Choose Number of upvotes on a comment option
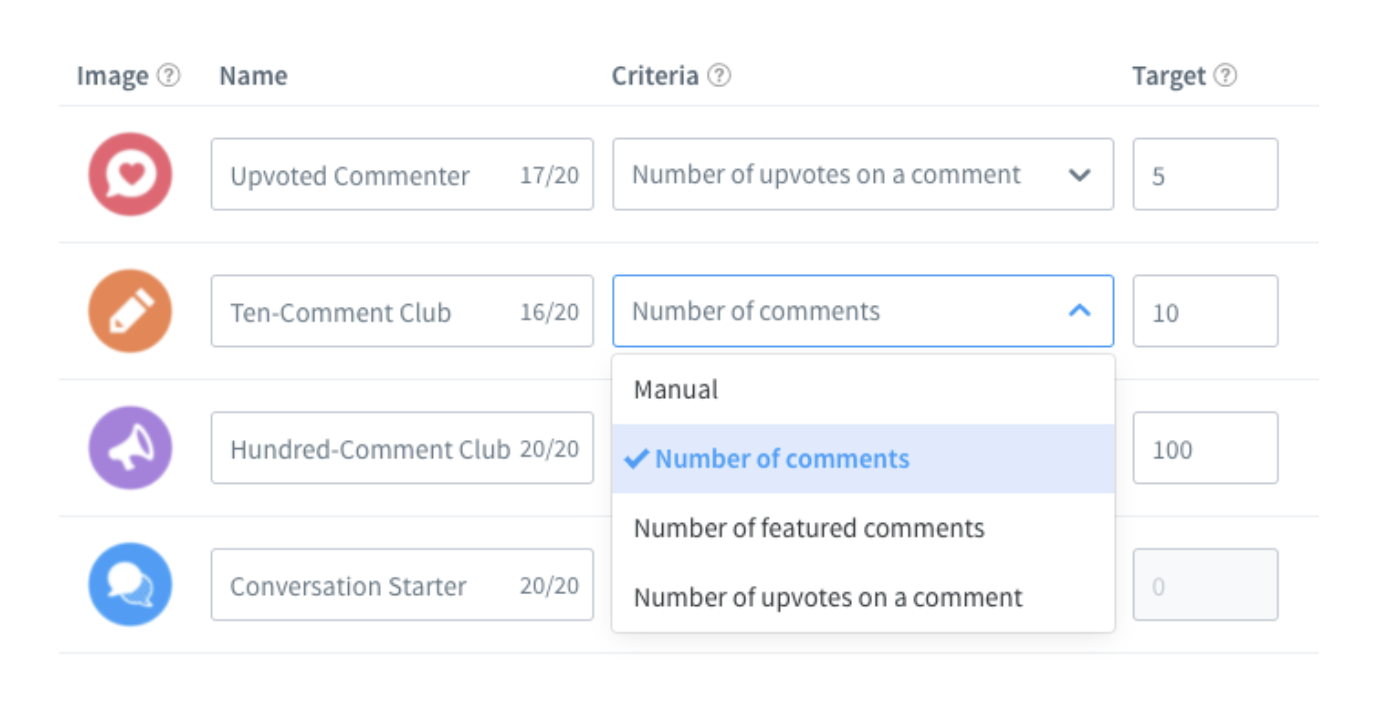1390x708 pixels. pos(828,598)
